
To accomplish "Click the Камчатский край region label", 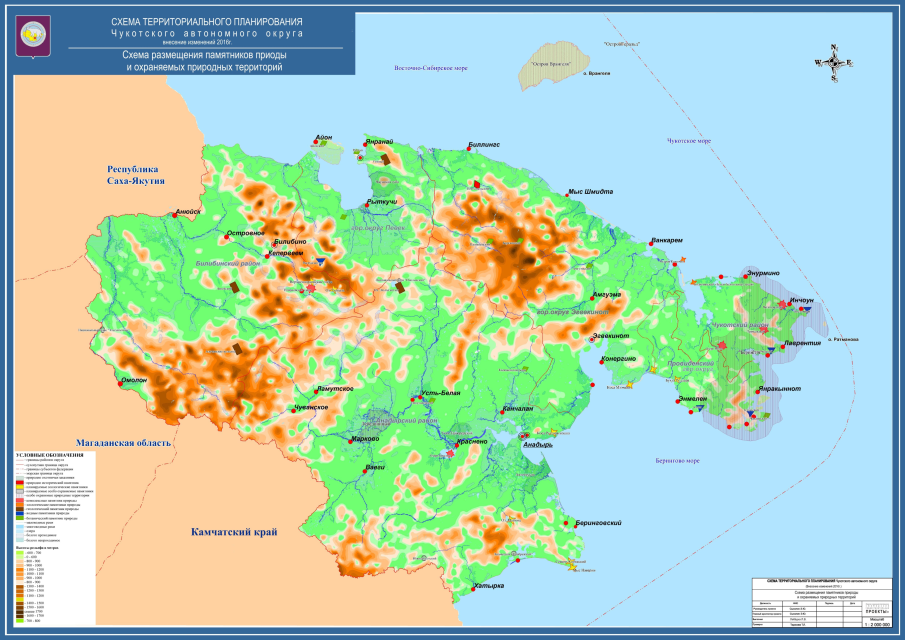I will [x=234, y=533].
